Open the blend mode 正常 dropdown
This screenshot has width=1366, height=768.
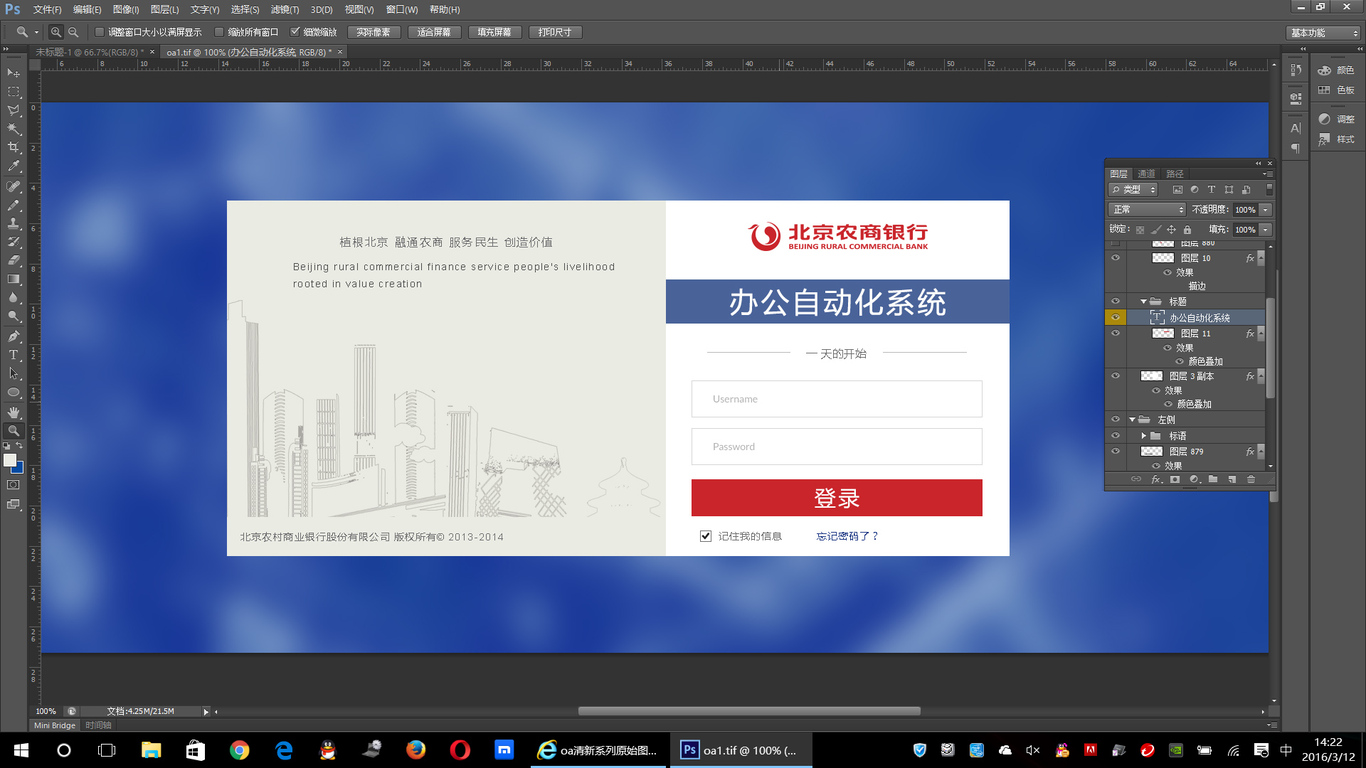coord(1147,210)
